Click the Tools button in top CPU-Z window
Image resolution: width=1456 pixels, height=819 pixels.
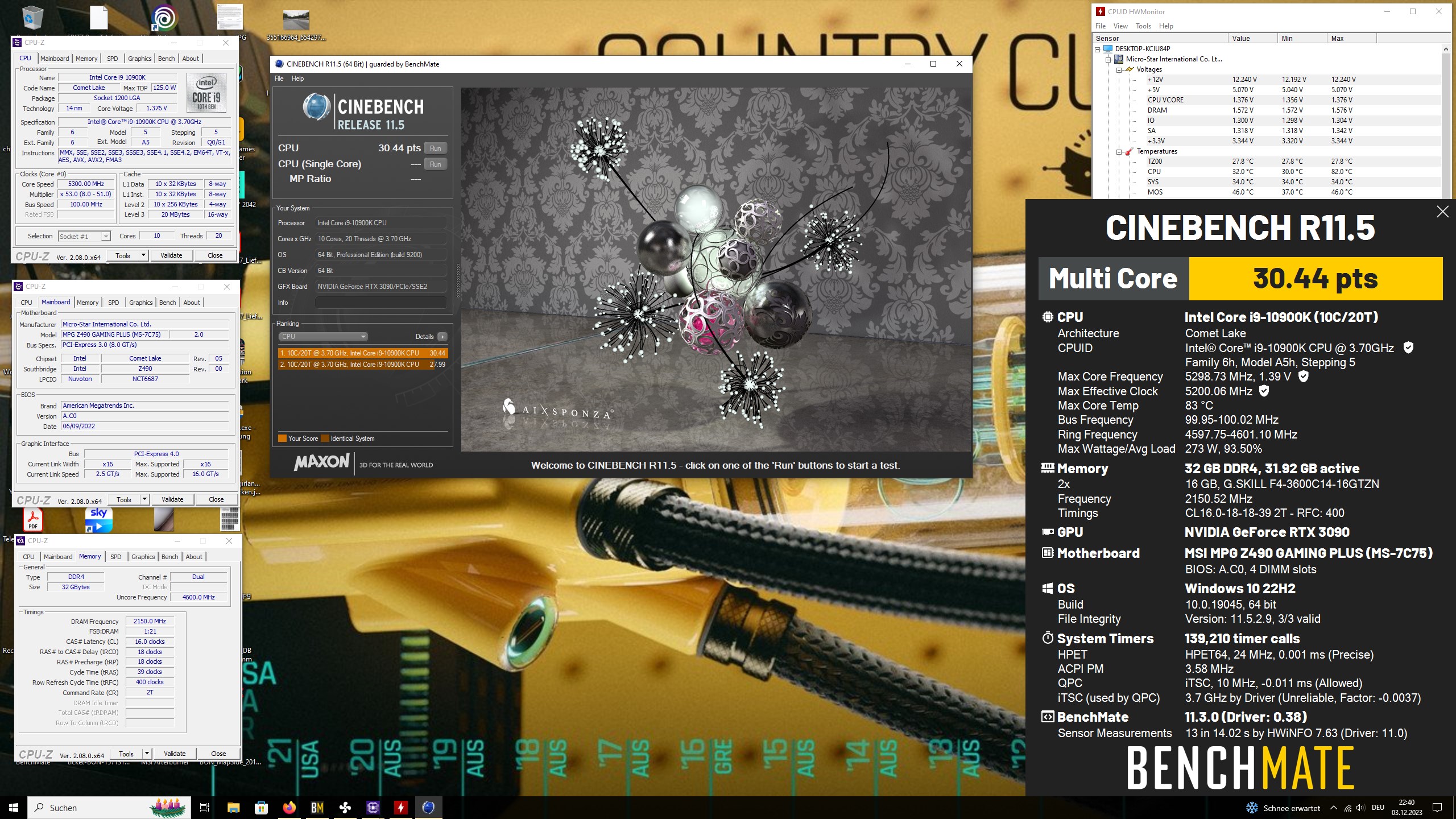123,255
